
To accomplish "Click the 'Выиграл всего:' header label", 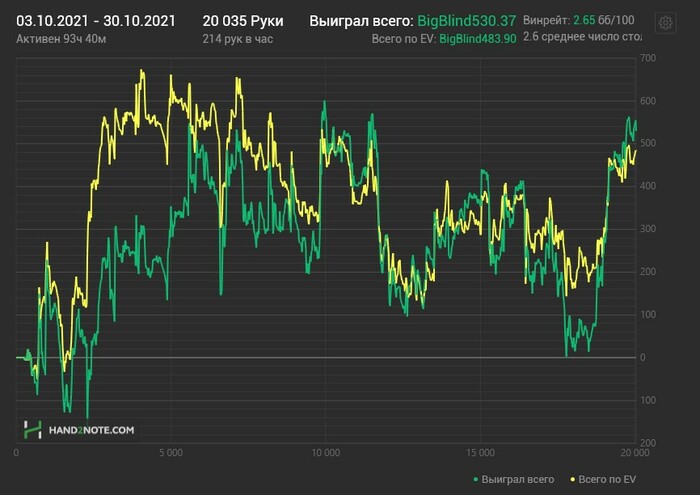I will [361, 21].
